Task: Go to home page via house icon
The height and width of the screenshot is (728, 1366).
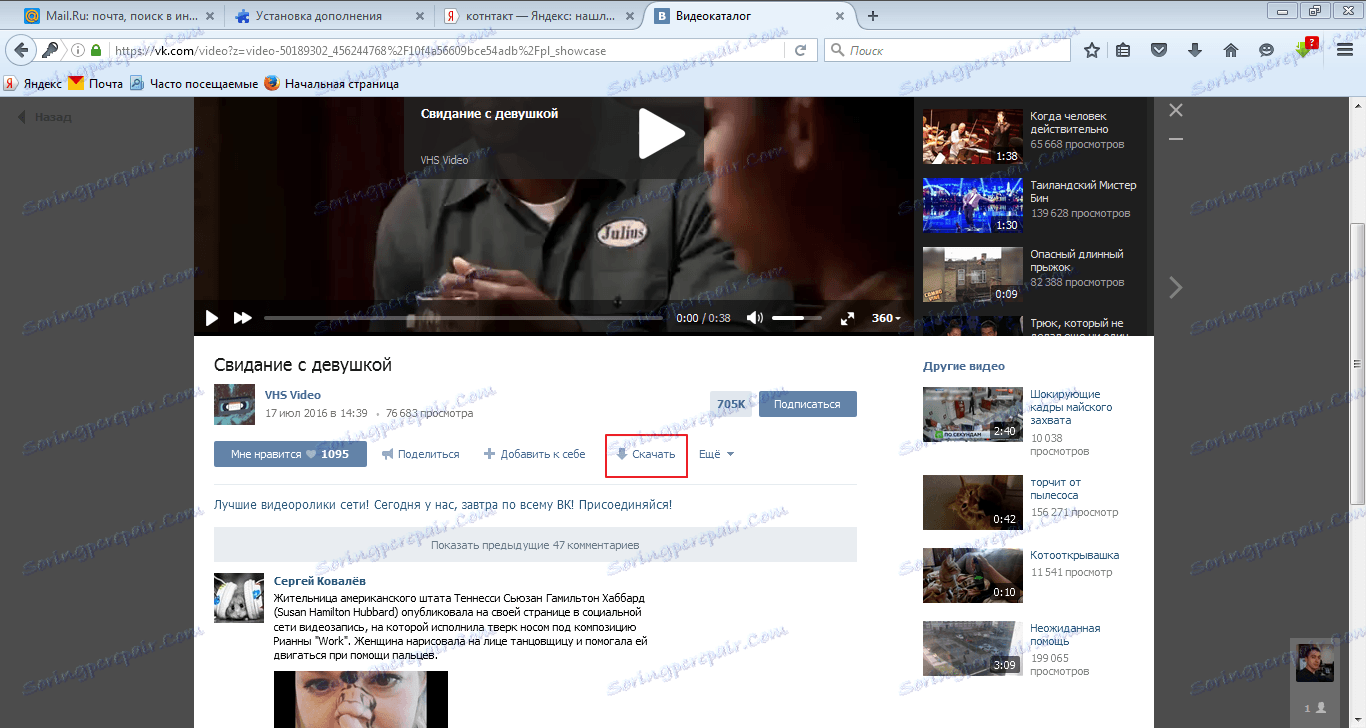Action: click(x=1231, y=50)
